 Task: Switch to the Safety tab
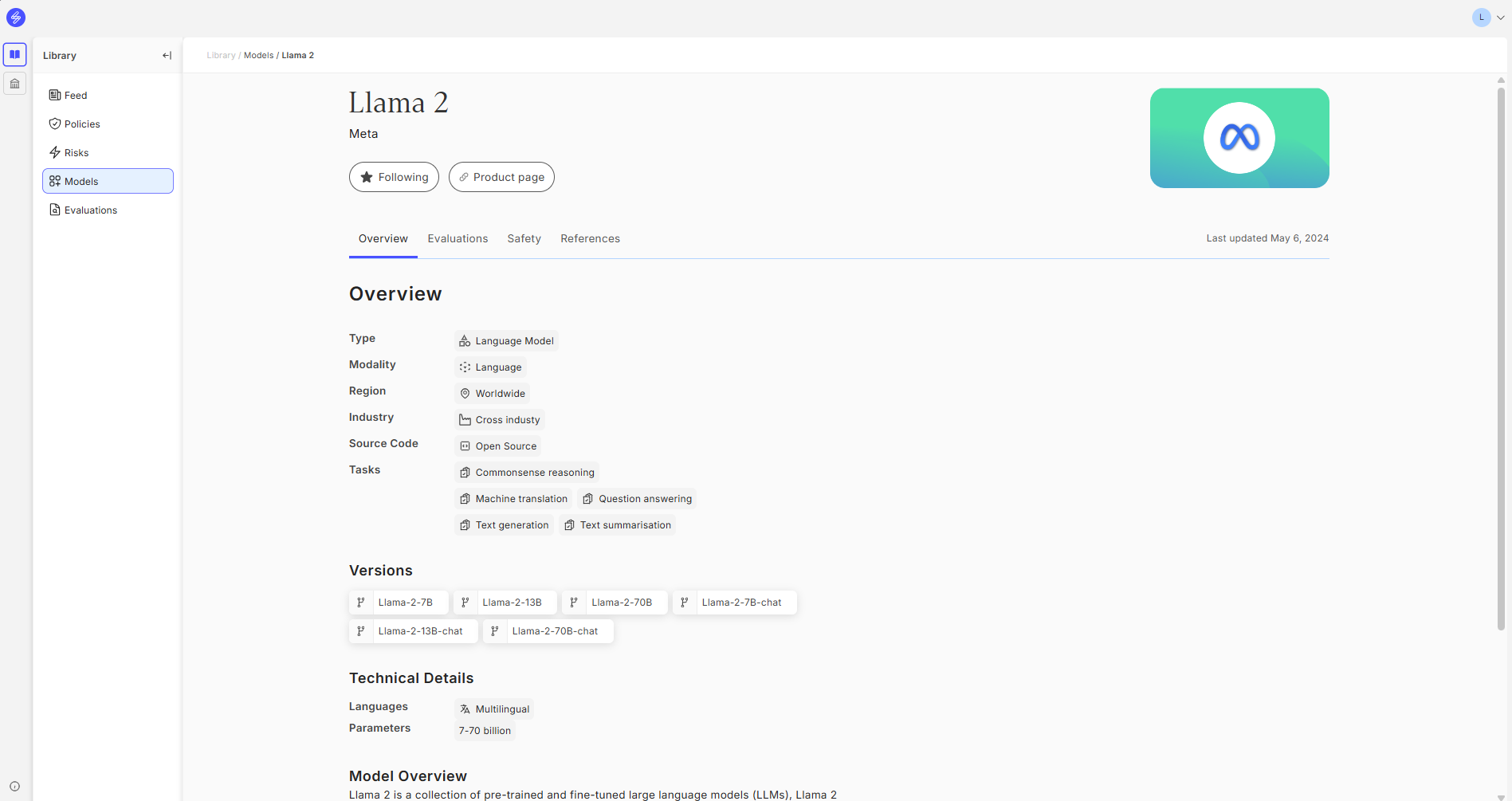524,239
